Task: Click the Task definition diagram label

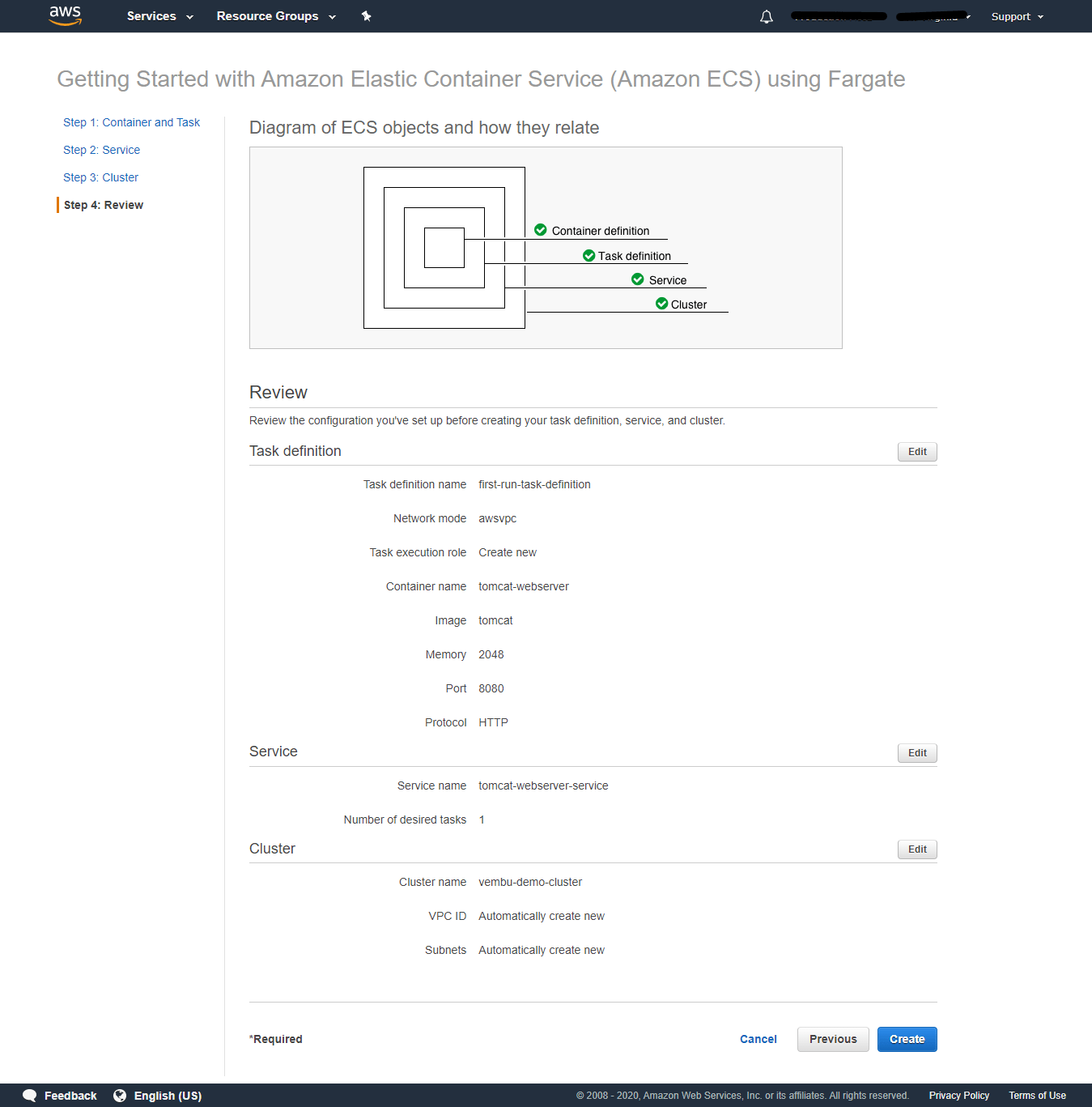Action: 635,256
